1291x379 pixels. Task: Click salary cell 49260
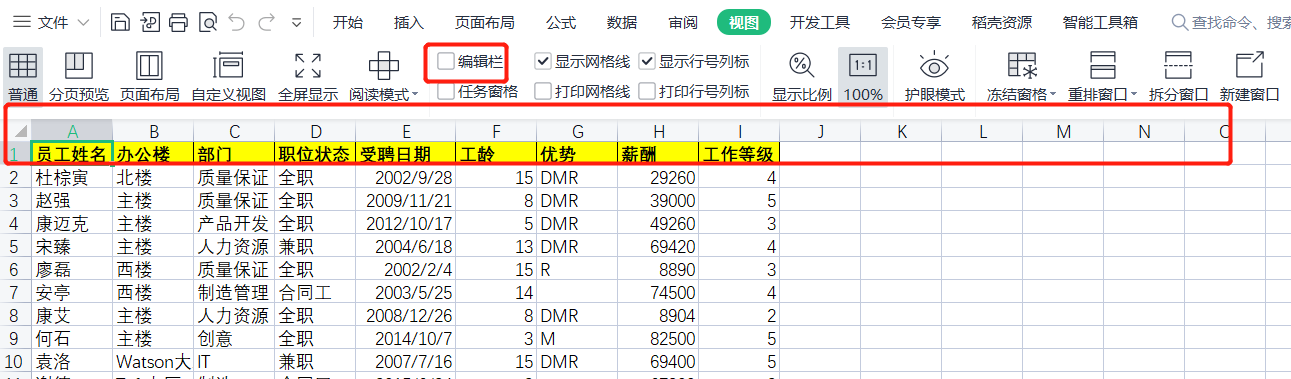[x=658, y=223]
